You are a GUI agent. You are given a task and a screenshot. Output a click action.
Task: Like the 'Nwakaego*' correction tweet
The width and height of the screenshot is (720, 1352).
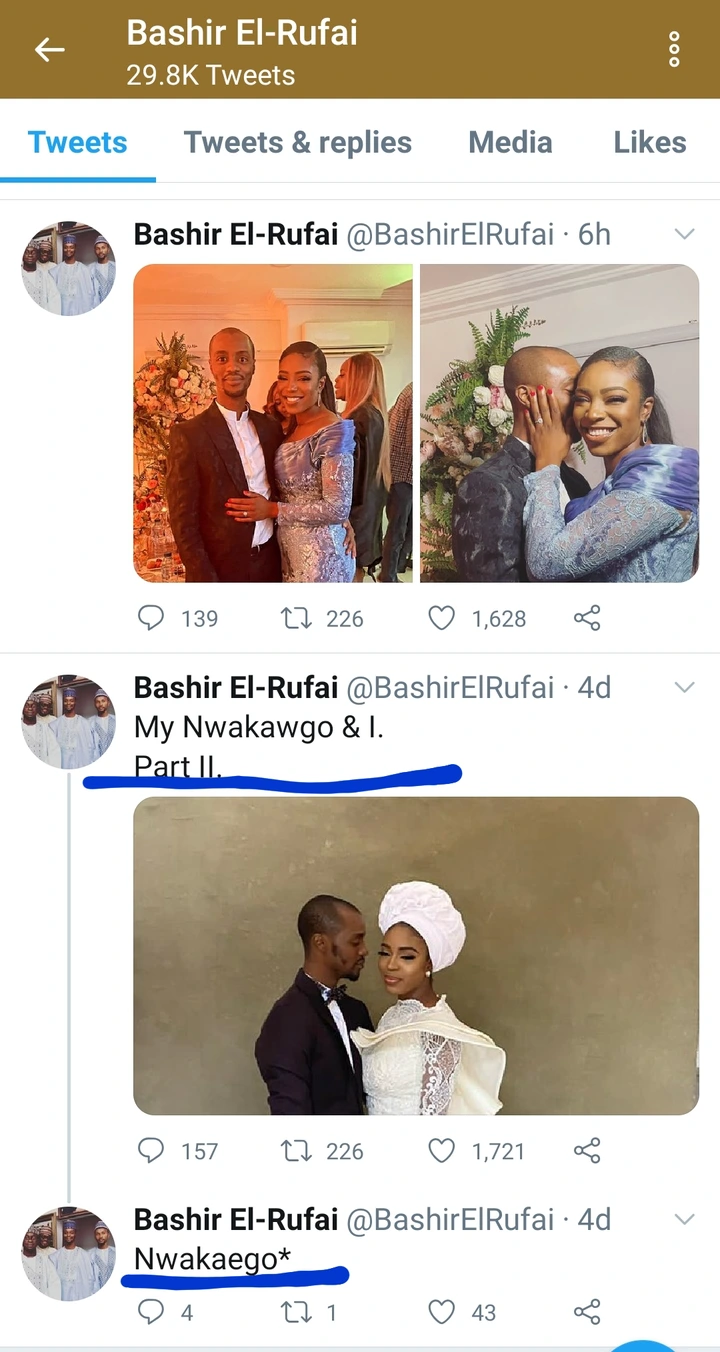pos(441,1311)
